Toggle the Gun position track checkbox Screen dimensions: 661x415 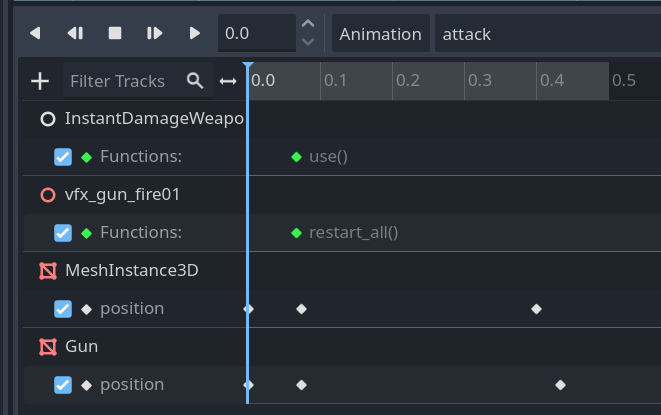tap(63, 385)
